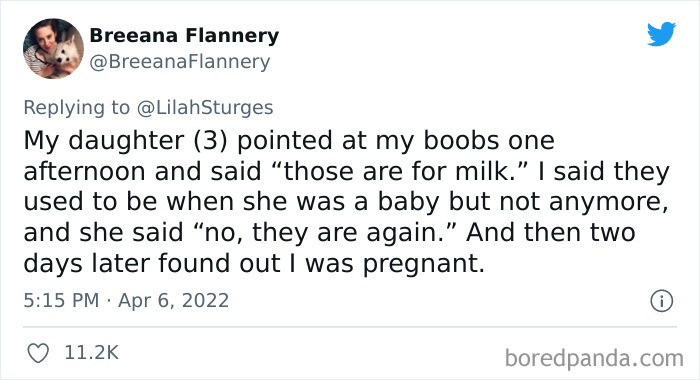
Task: Click the phrase 'days later found out'
Action: click(152, 263)
